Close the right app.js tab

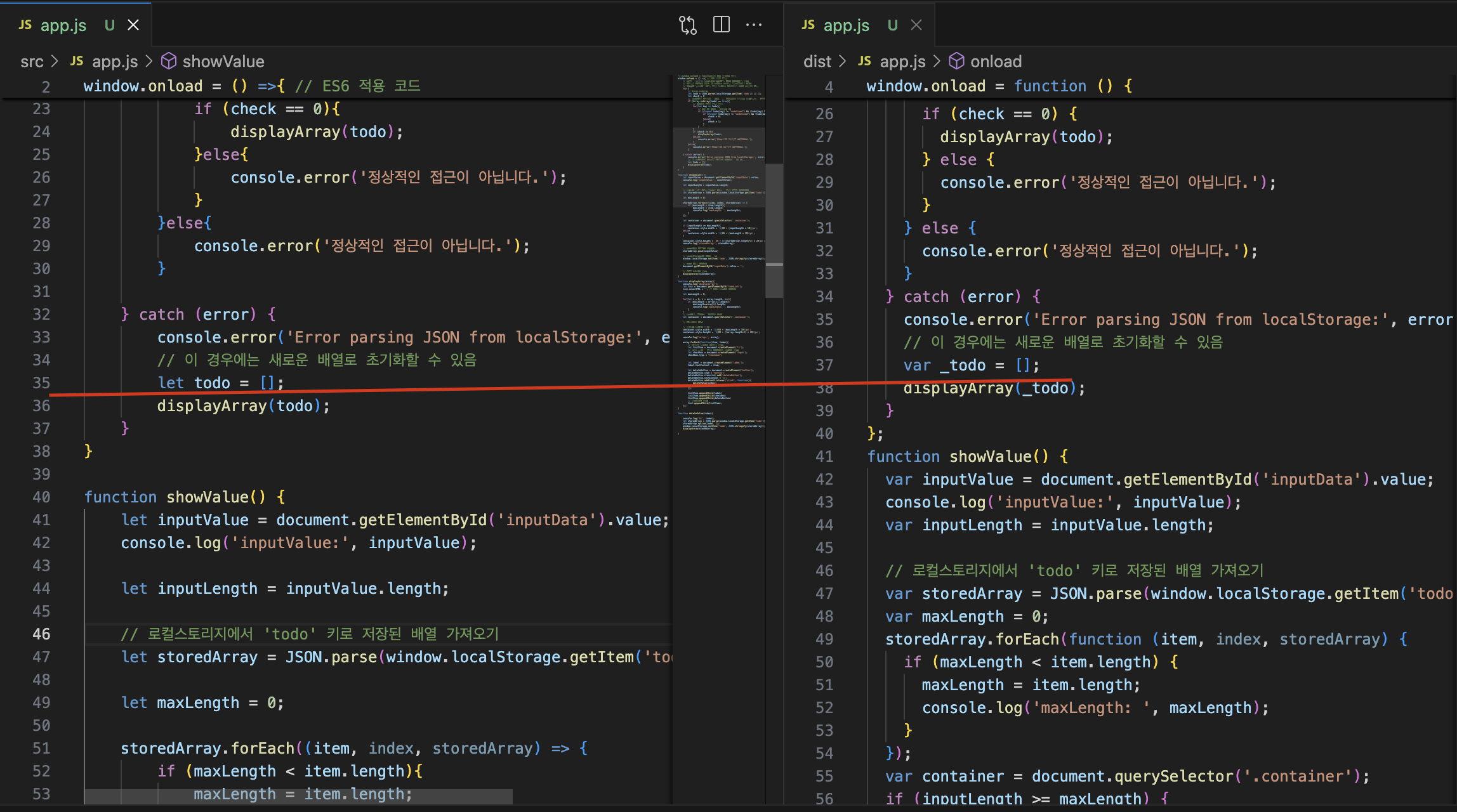click(916, 25)
